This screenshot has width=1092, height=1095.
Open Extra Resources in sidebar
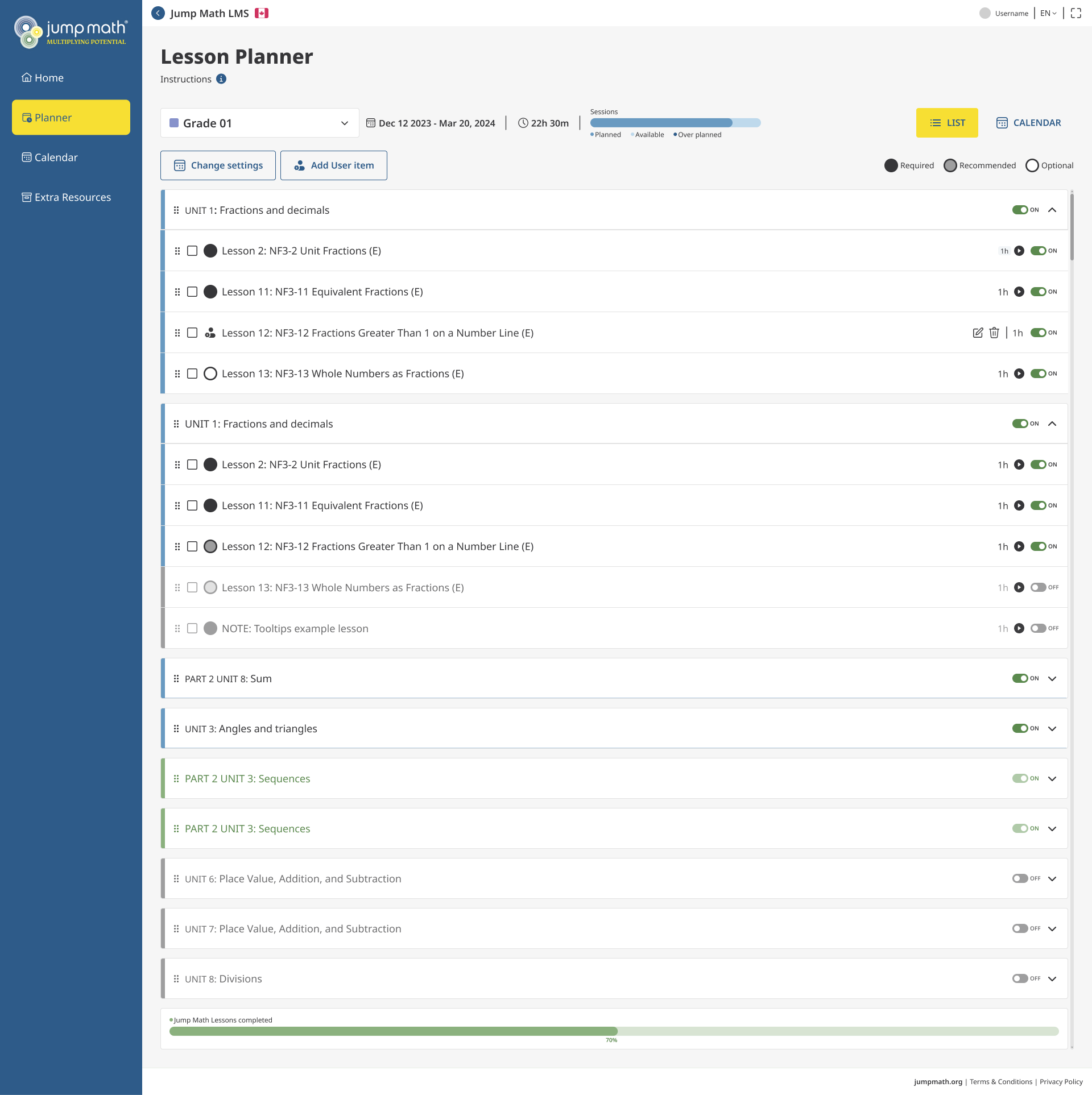coord(67,197)
